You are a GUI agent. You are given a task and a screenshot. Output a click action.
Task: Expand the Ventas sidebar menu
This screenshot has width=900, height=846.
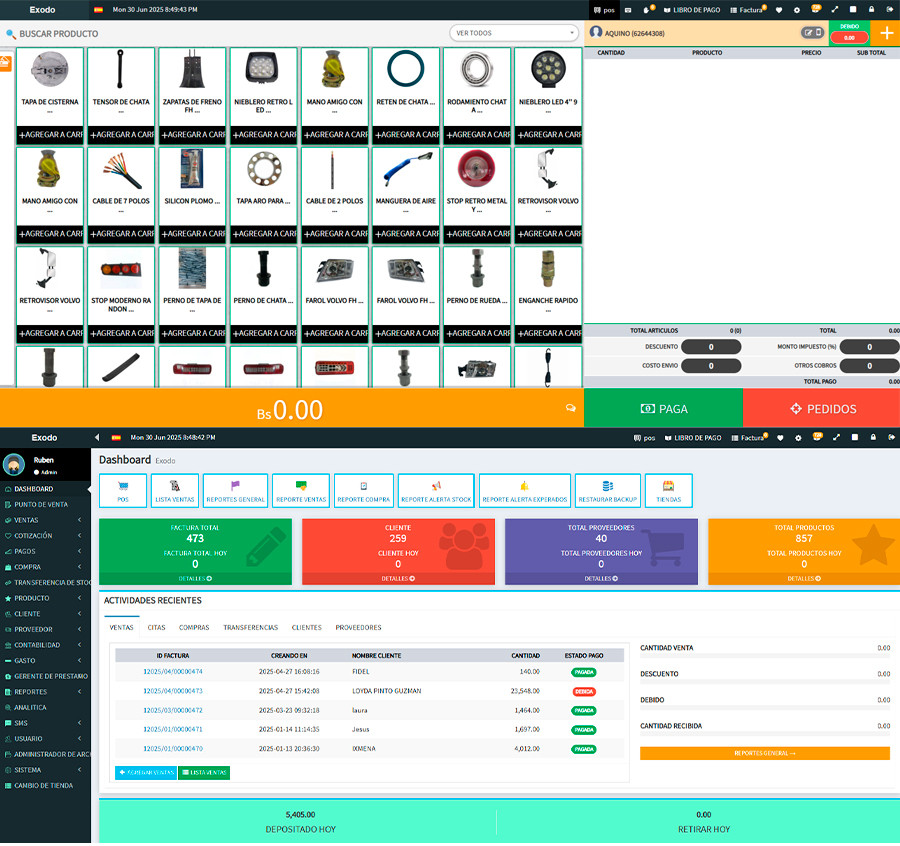[45, 520]
